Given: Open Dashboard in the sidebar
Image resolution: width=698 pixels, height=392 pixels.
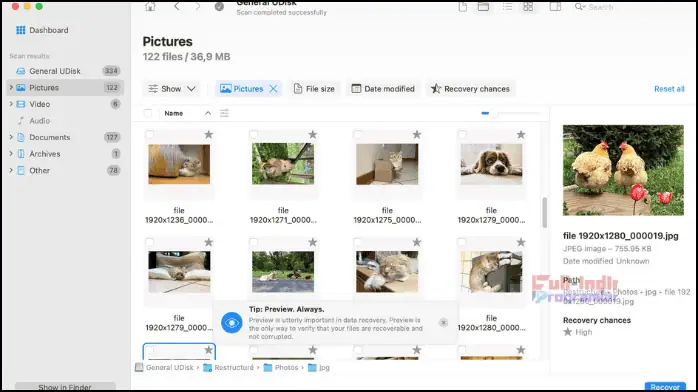Looking at the screenshot, I should click(49, 30).
